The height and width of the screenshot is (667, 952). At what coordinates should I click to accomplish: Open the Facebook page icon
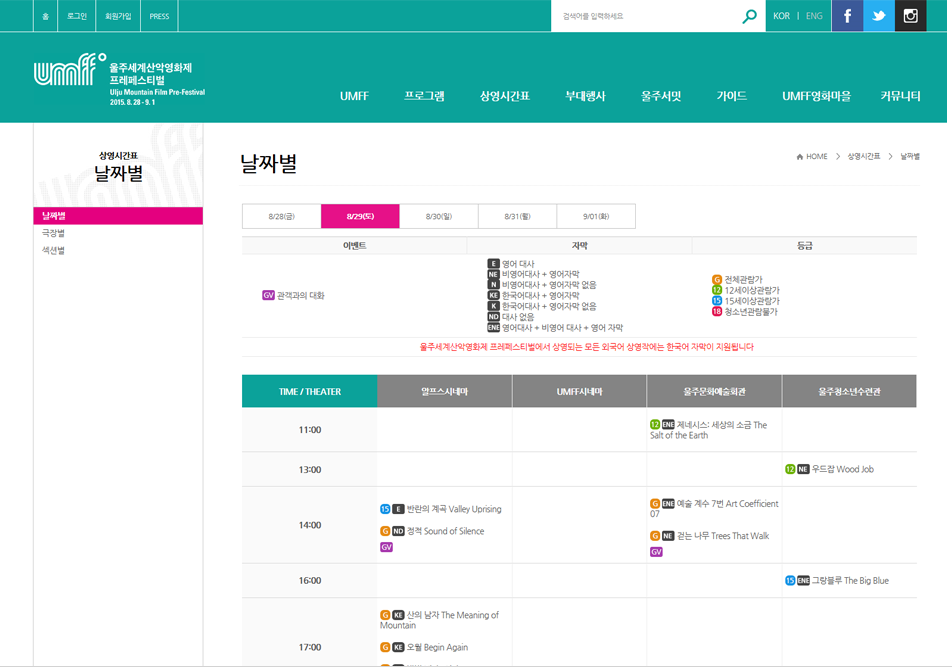tap(847, 16)
